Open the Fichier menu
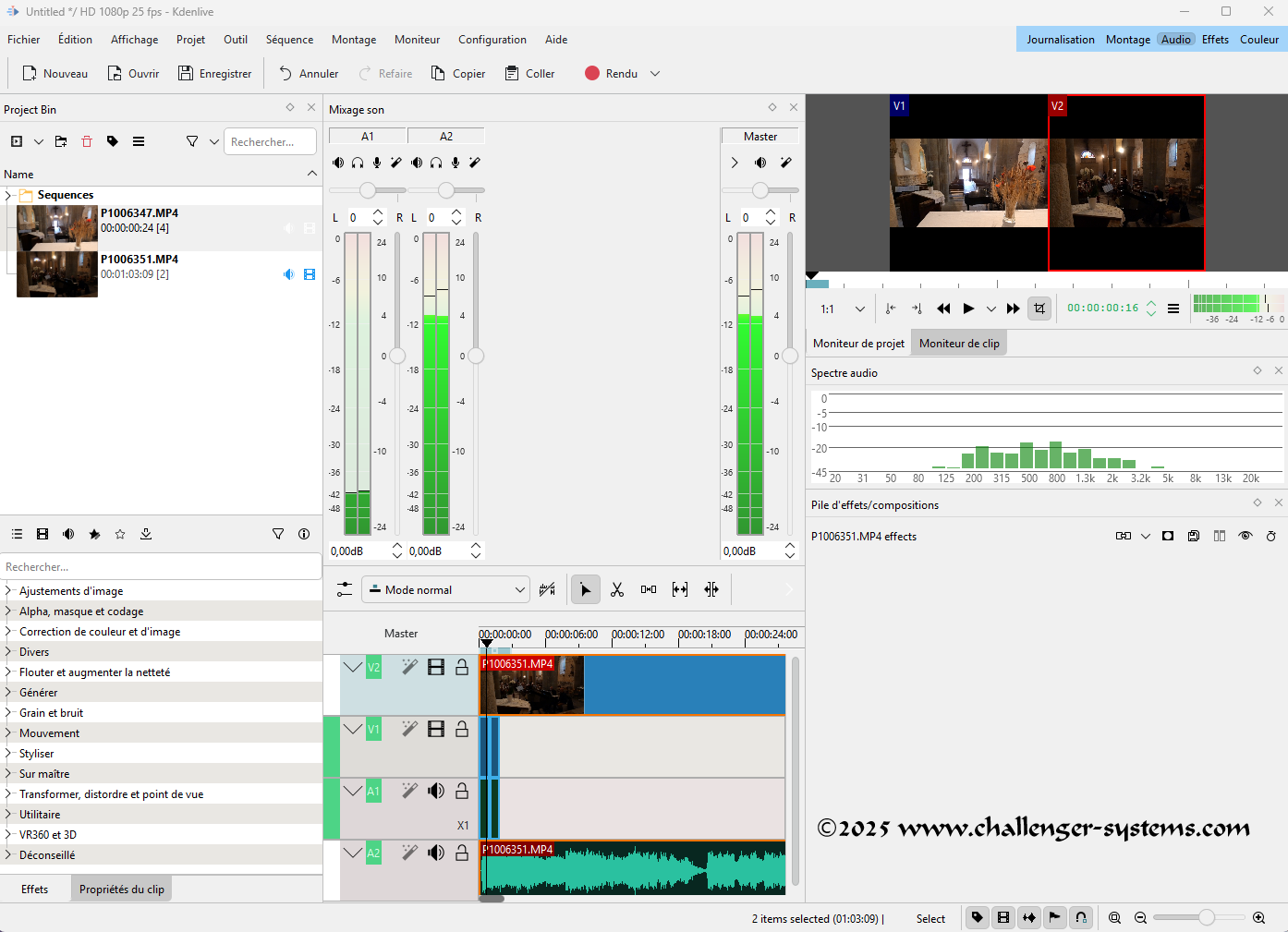Screen dimensions: 1288x932 pyautogui.click(x=24, y=40)
